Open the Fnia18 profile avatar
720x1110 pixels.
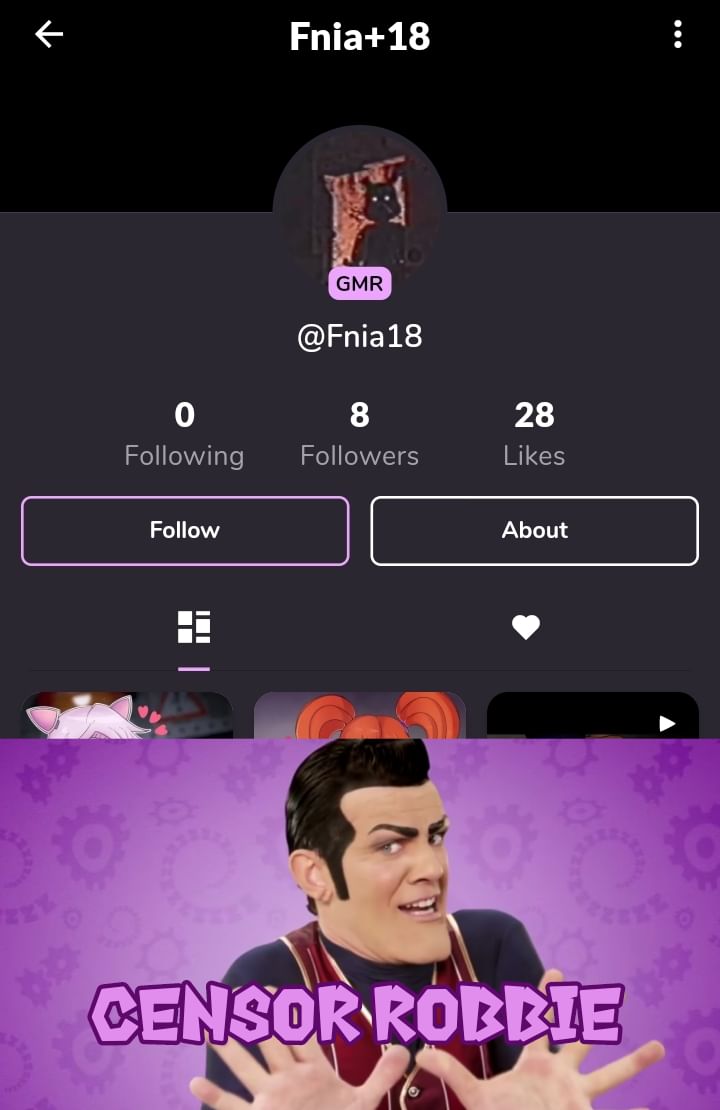pos(360,211)
